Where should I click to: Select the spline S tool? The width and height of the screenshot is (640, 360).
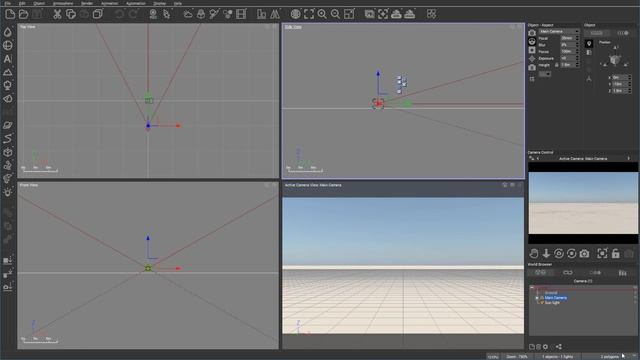(x=8, y=139)
